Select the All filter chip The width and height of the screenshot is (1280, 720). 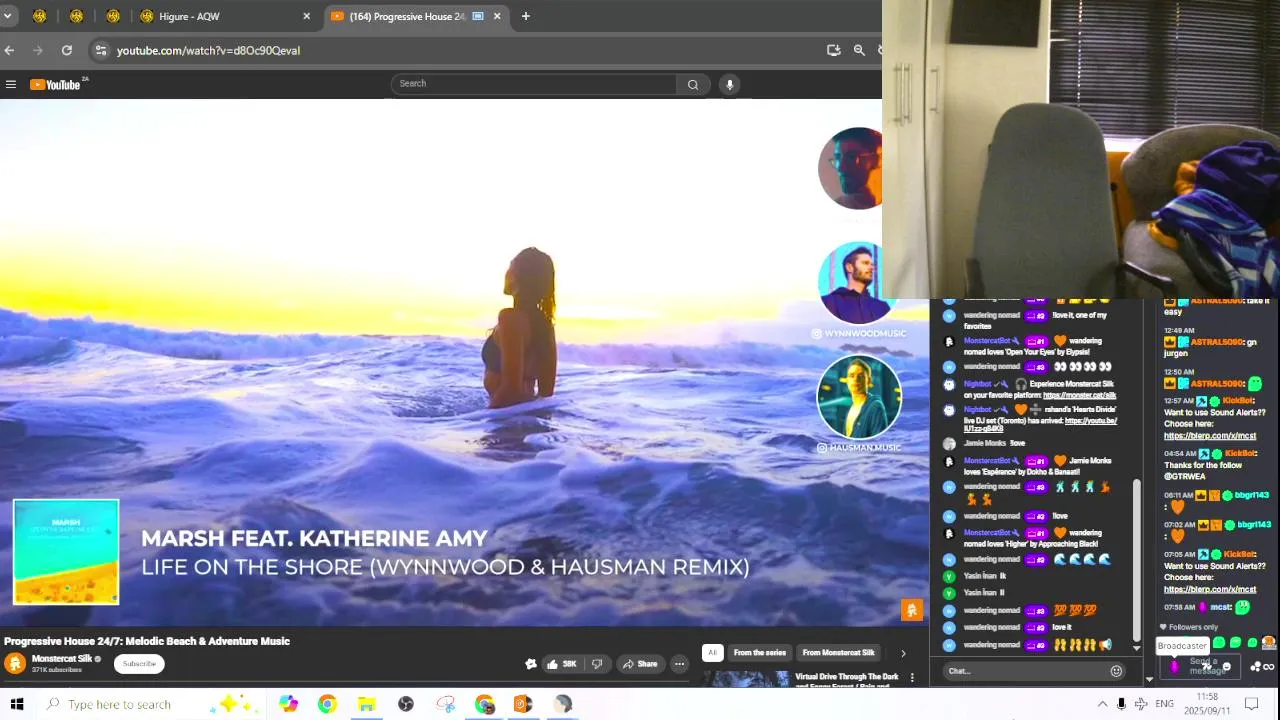coord(712,653)
